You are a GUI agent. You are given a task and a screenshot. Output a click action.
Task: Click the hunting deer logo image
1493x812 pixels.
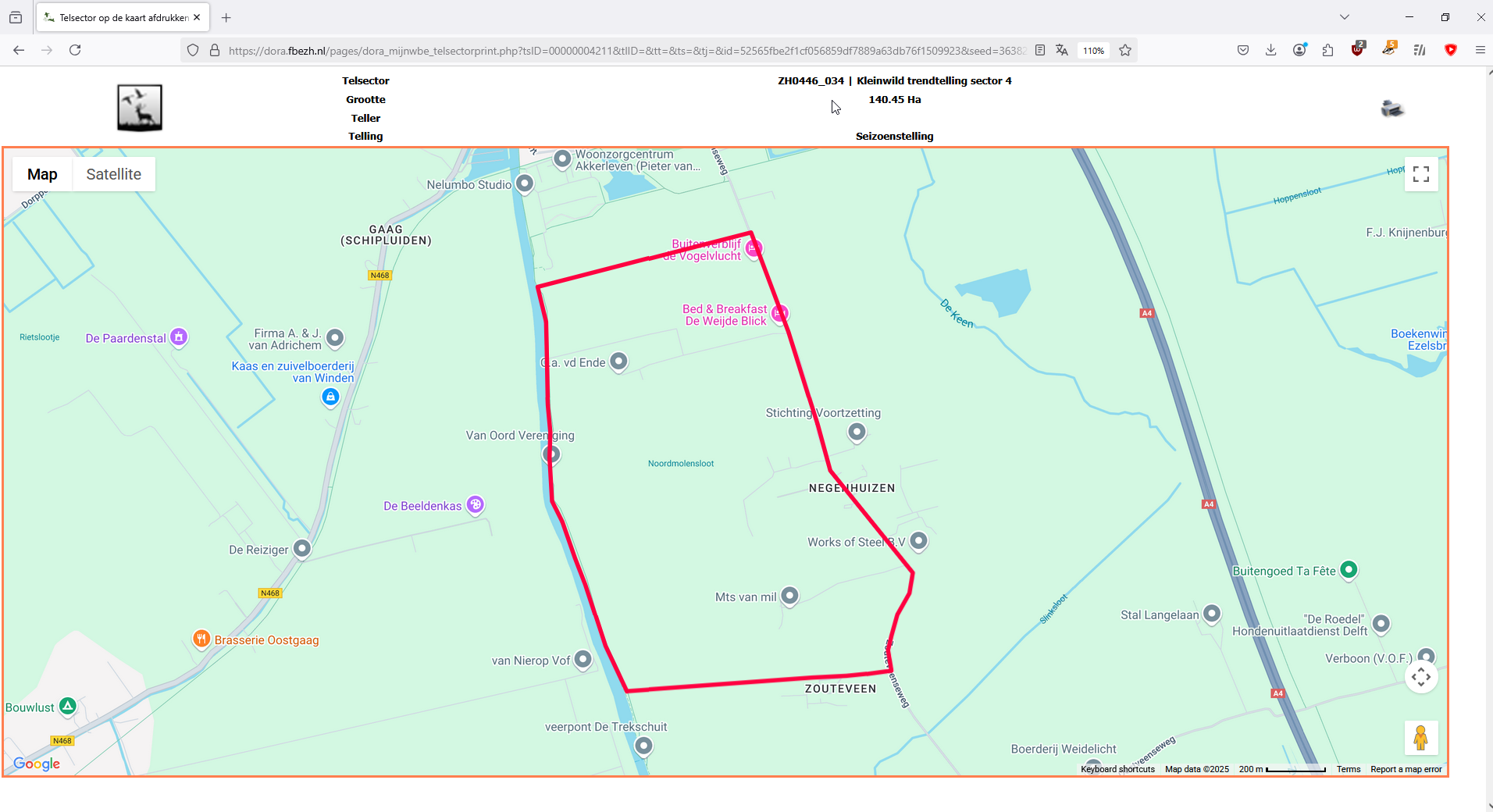click(x=140, y=108)
